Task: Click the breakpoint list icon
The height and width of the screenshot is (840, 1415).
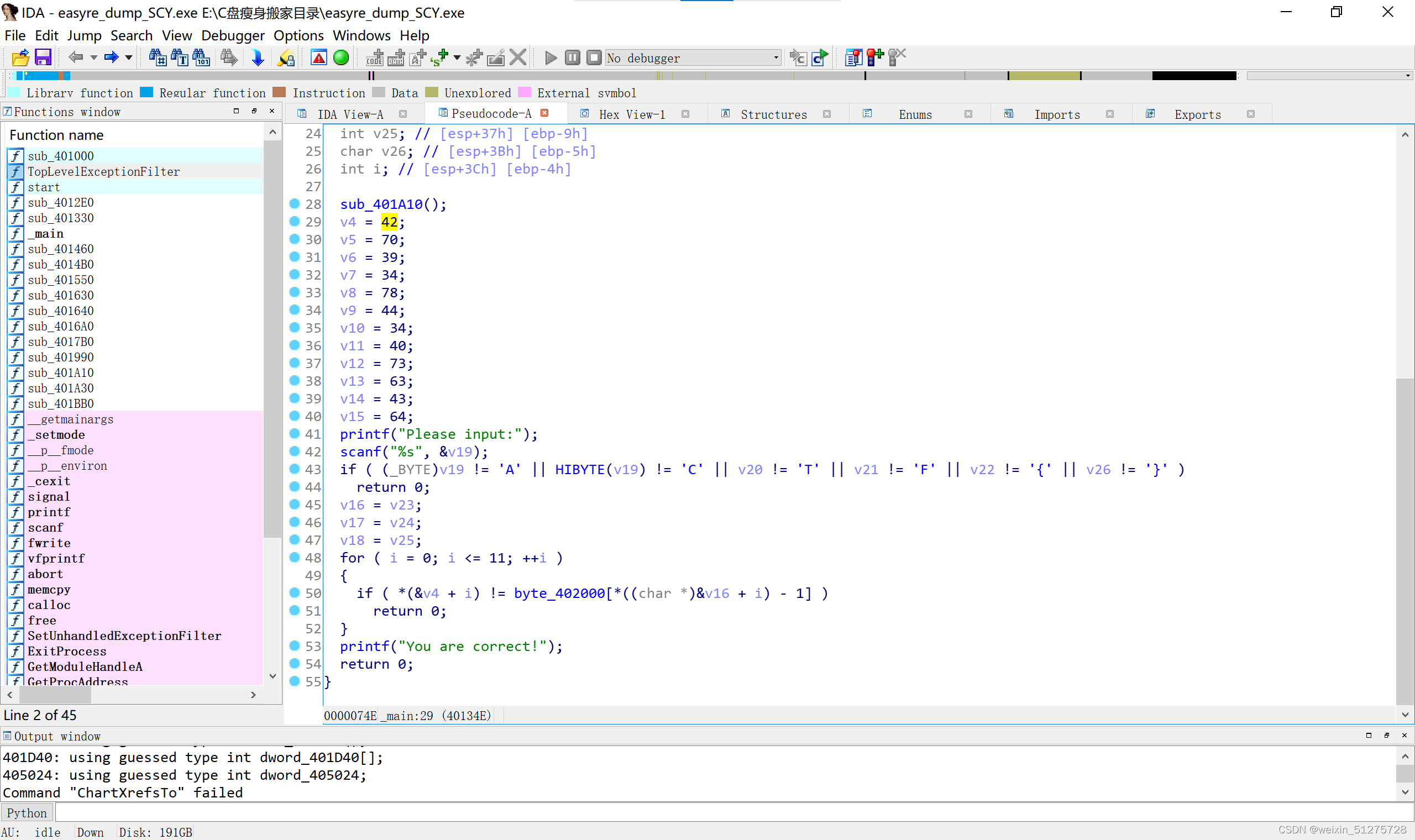Action: 853,57
